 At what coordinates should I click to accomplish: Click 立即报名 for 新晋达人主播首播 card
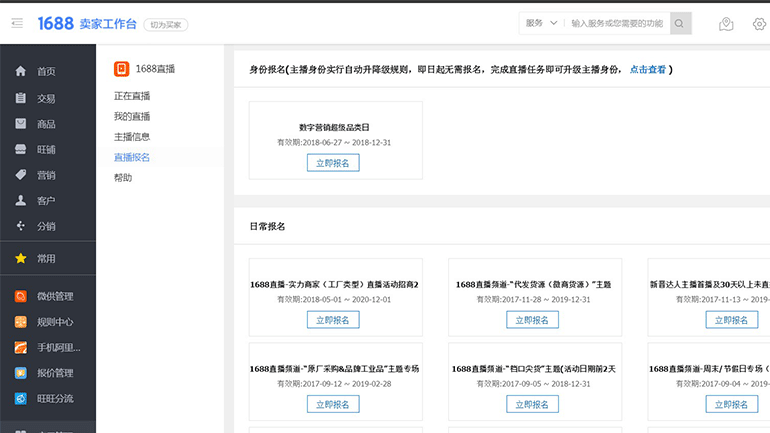[732, 320]
